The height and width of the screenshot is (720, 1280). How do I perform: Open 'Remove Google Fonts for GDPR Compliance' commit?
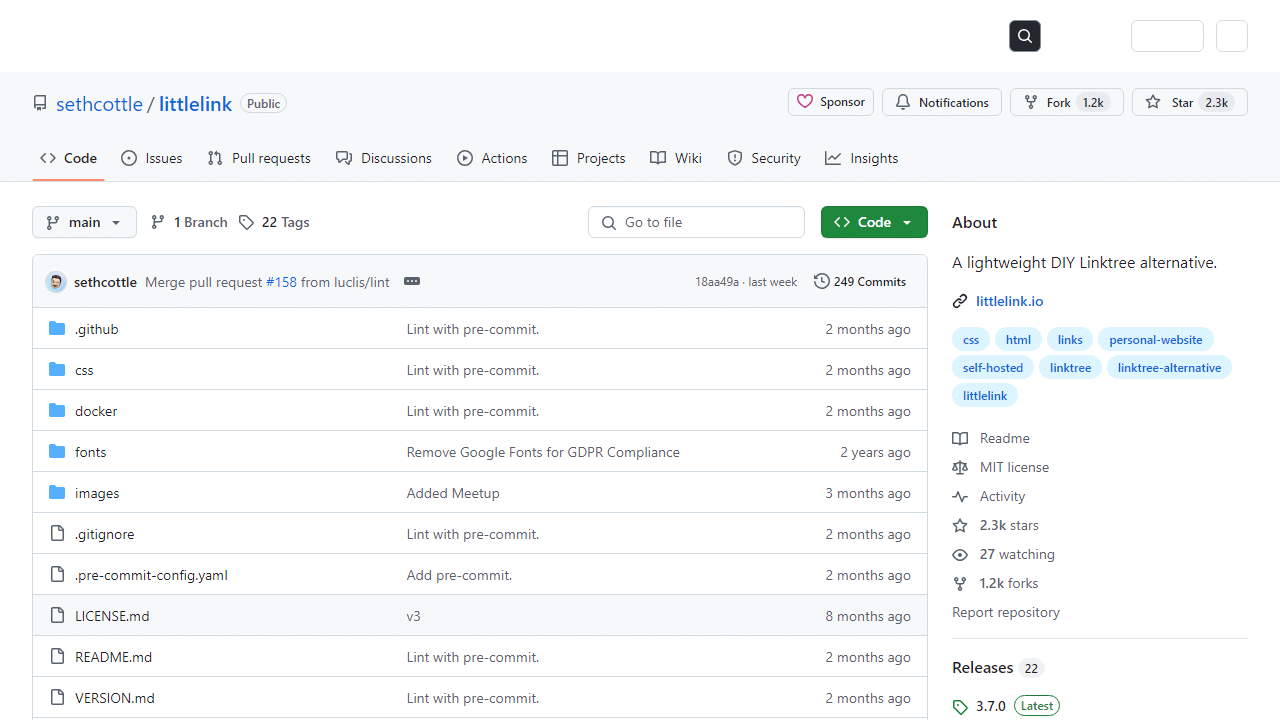[543, 452]
